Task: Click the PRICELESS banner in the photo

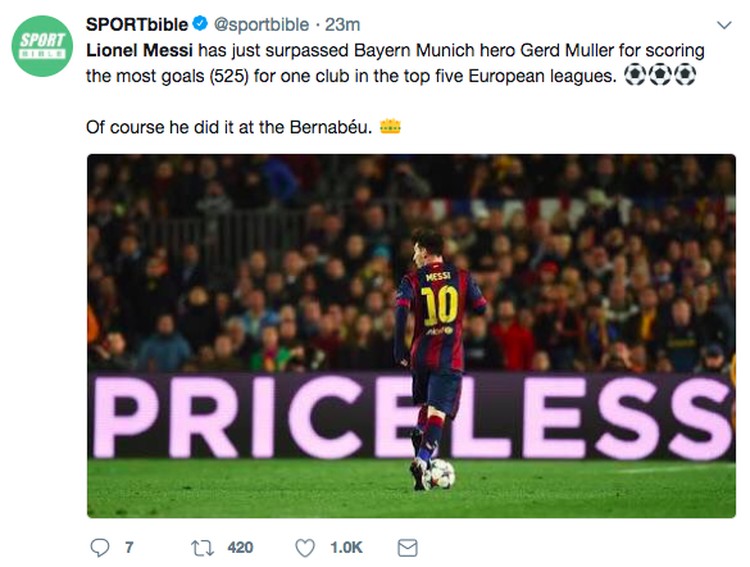Action: pyautogui.click(x=411, y=417)
